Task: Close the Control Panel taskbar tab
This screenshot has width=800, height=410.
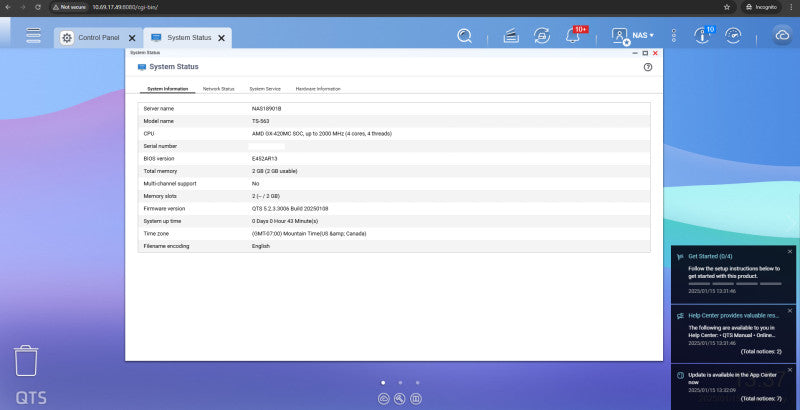Action: point(132,38)
